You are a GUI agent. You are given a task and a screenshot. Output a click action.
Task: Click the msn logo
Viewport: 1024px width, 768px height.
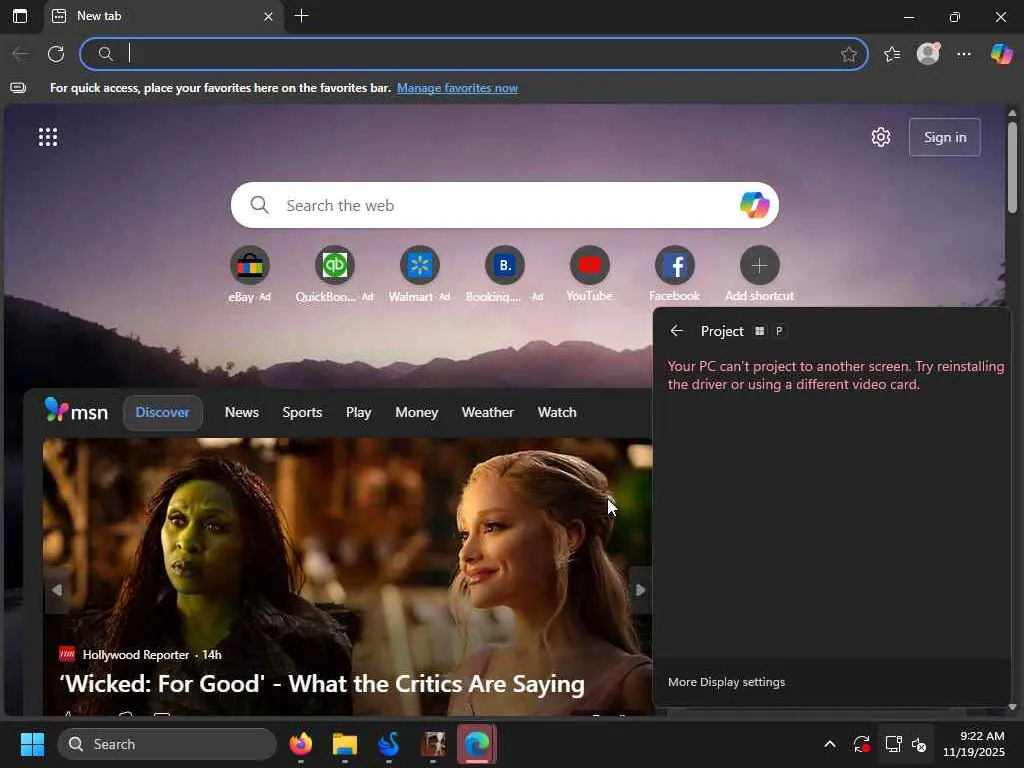(76, 411)
